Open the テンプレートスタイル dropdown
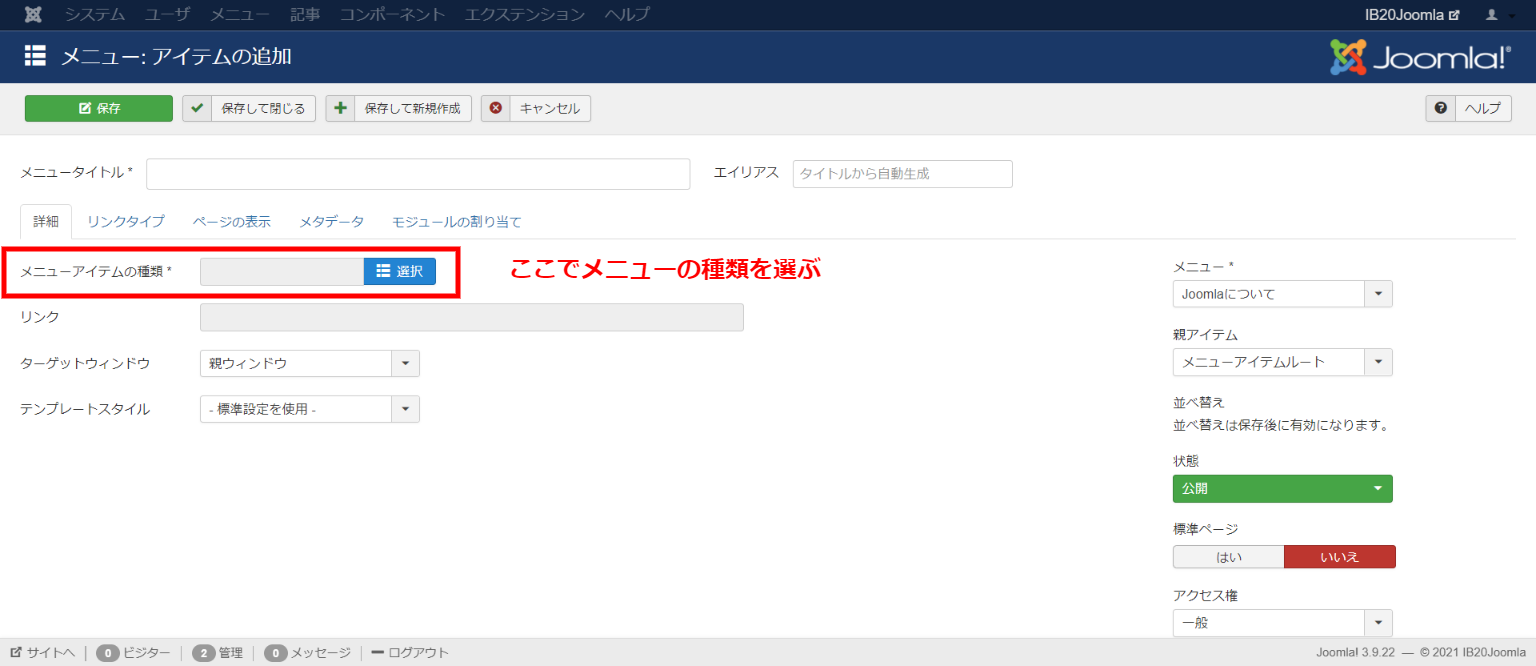 pyautogui.click(x=309, y=409)
